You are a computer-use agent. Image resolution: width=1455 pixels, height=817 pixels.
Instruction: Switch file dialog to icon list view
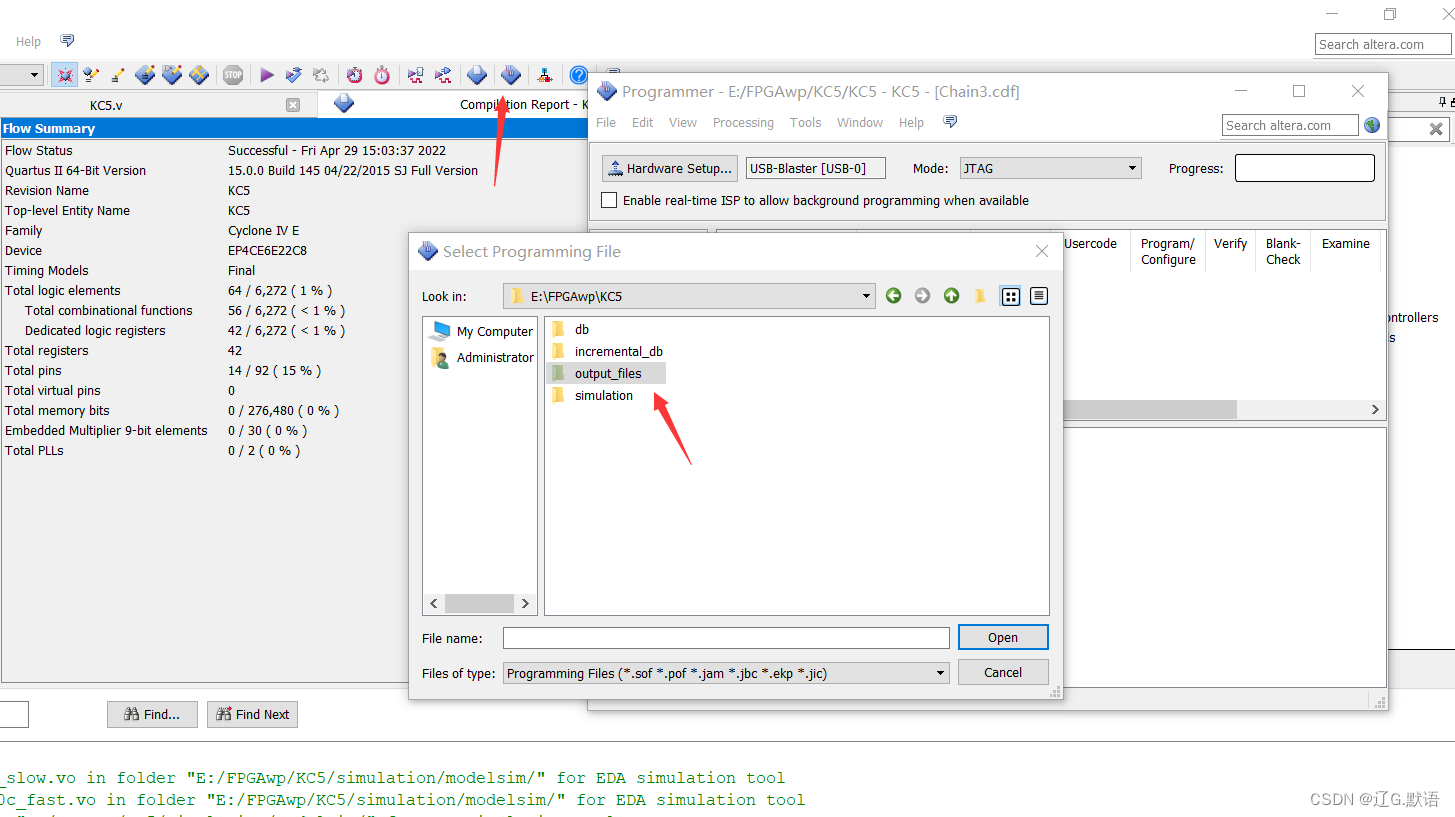[1011, 296]
